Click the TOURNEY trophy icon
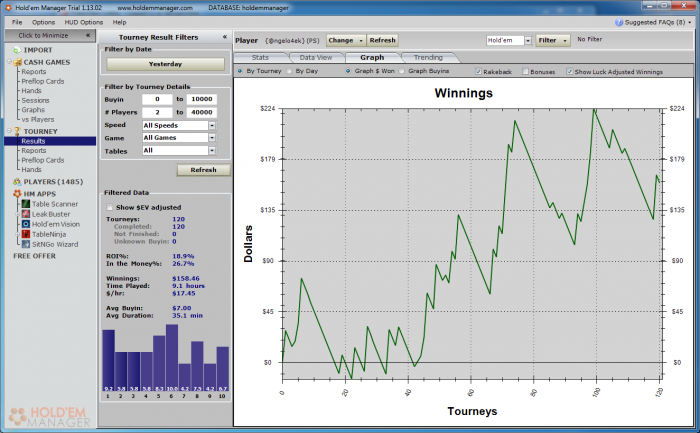 tap(17, 131)
